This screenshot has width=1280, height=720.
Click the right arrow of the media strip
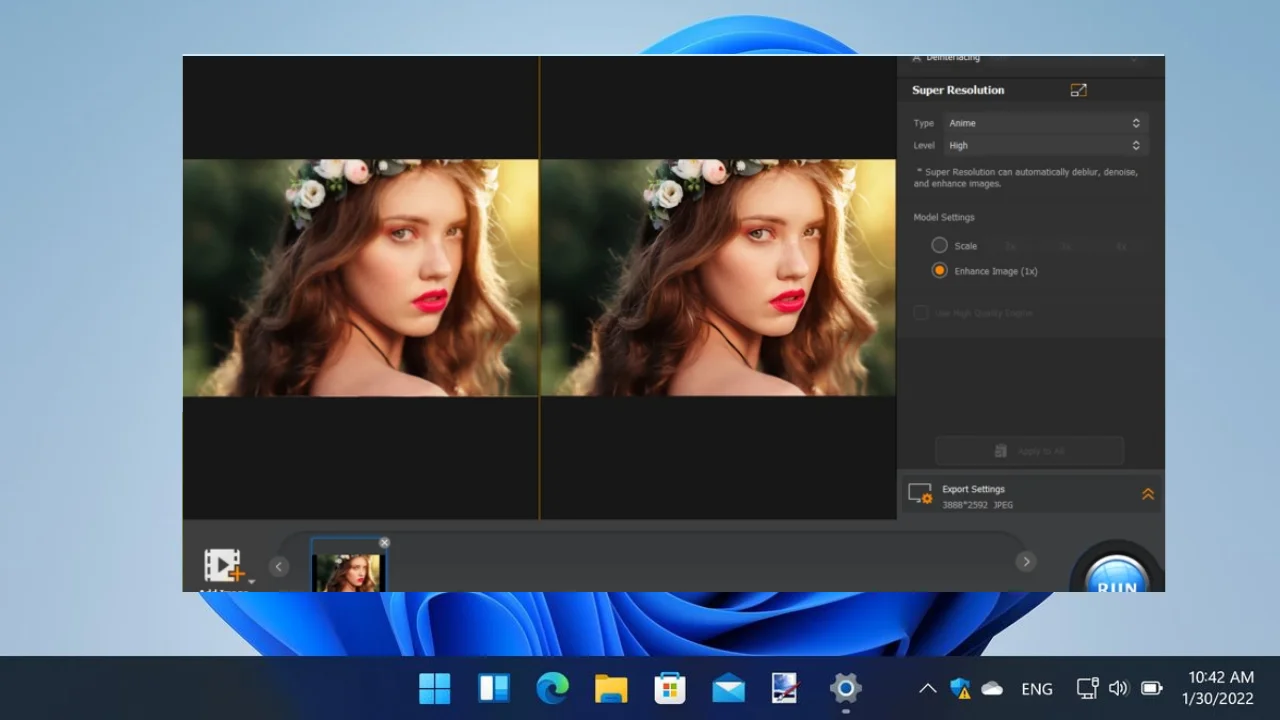(1026, 562)
